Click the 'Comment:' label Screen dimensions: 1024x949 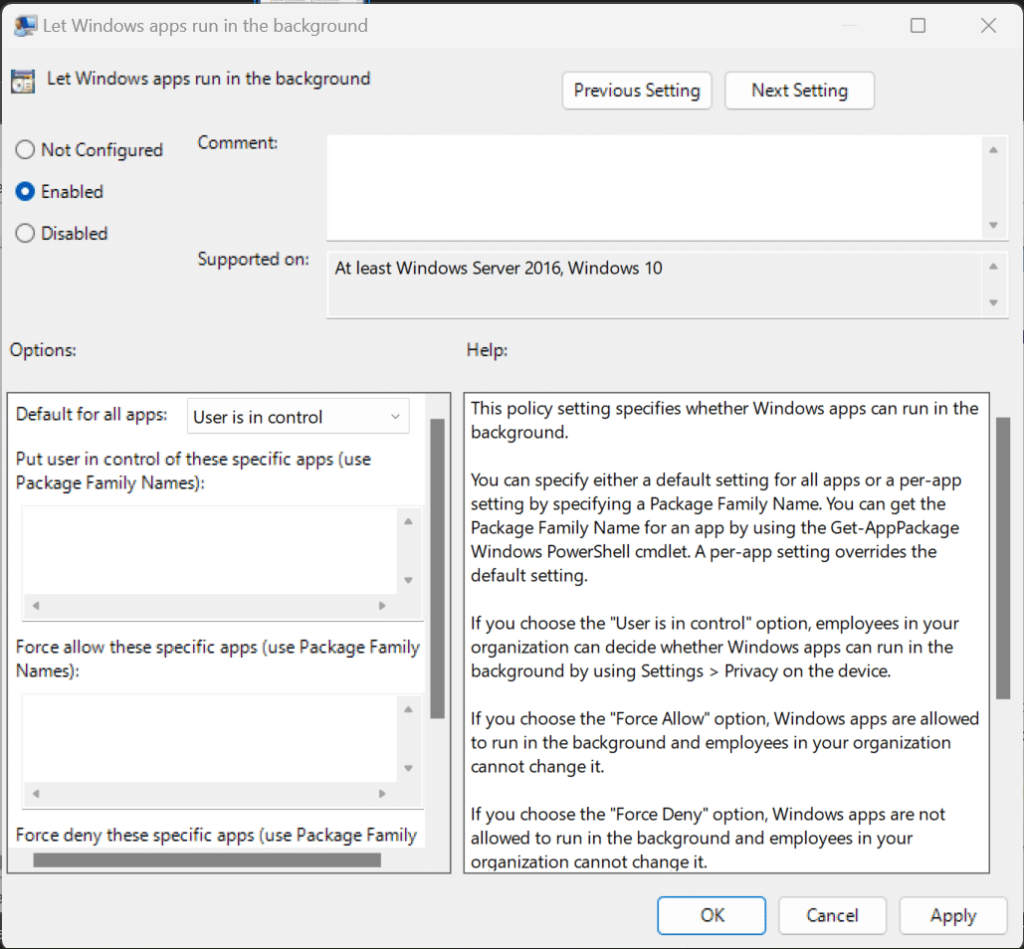click(238, 142)
